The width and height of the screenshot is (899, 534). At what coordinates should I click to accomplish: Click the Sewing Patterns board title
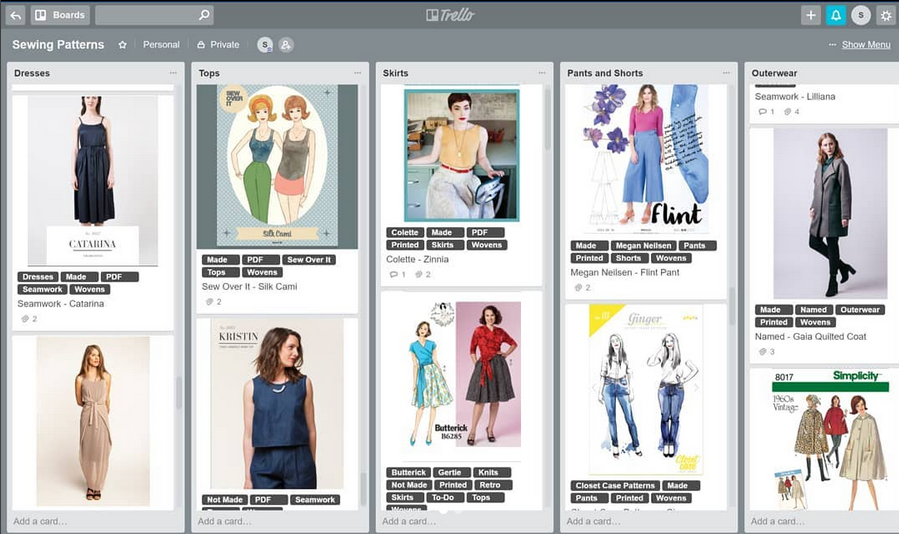58,45
